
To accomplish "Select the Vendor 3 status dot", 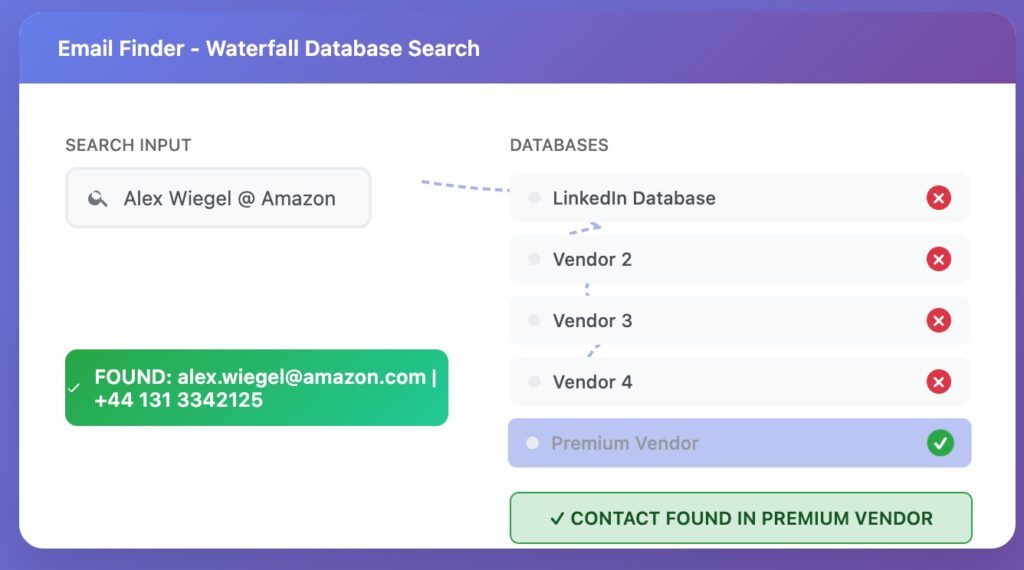I will click(x=534, y=321).
